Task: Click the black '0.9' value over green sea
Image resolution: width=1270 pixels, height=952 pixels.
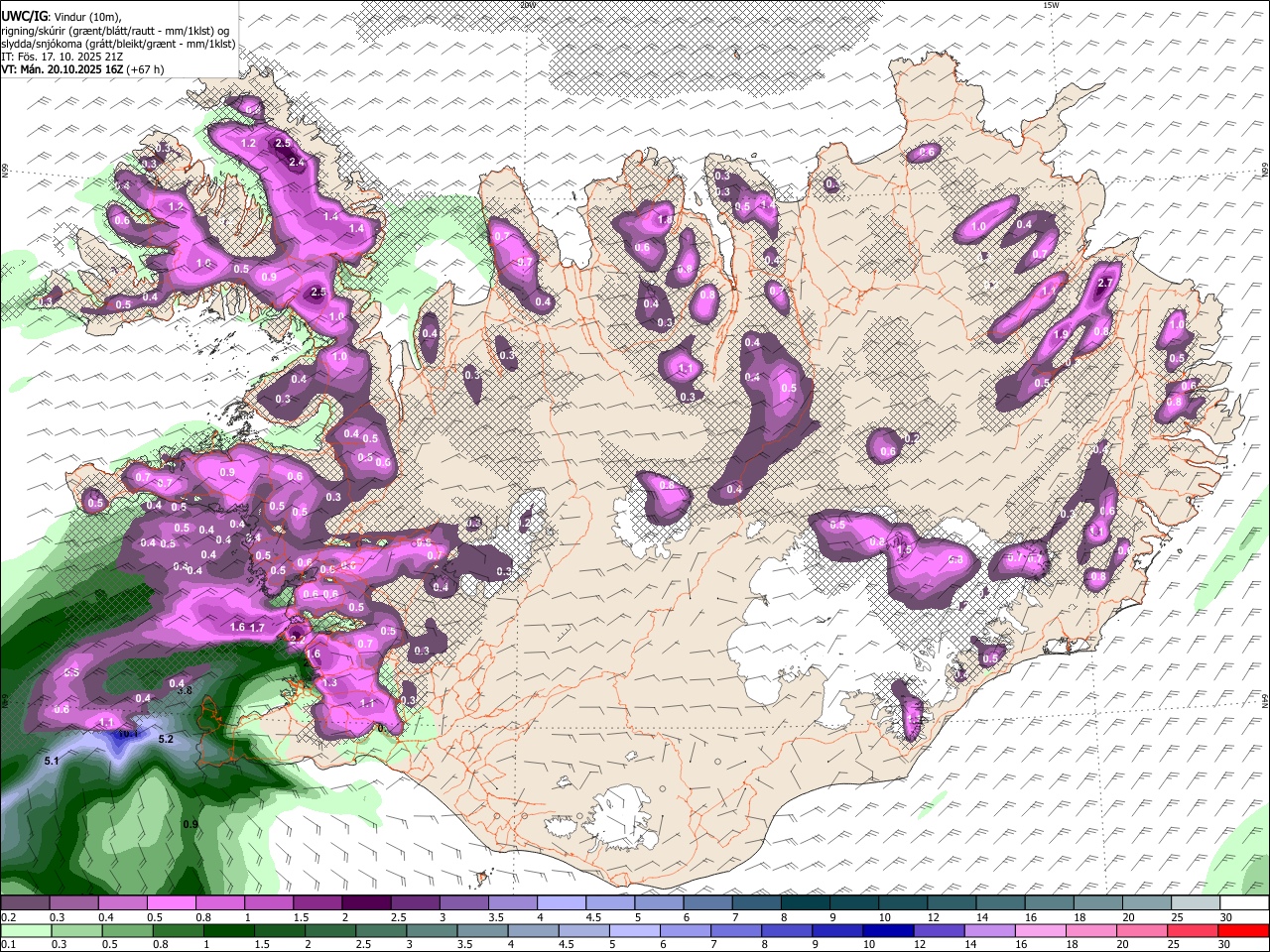Action: tap(190, 824)
